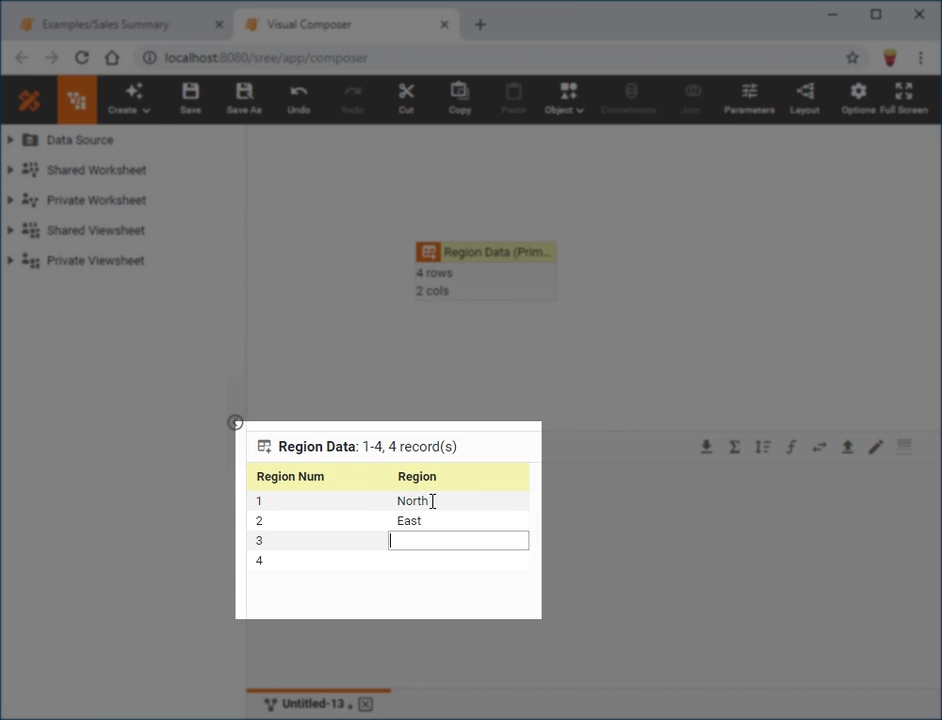Click the Region Data table icon in preview header
Image resolution: width=942 pixels, height=720 pixels.
pyautogui.click(x=264, y=446)
